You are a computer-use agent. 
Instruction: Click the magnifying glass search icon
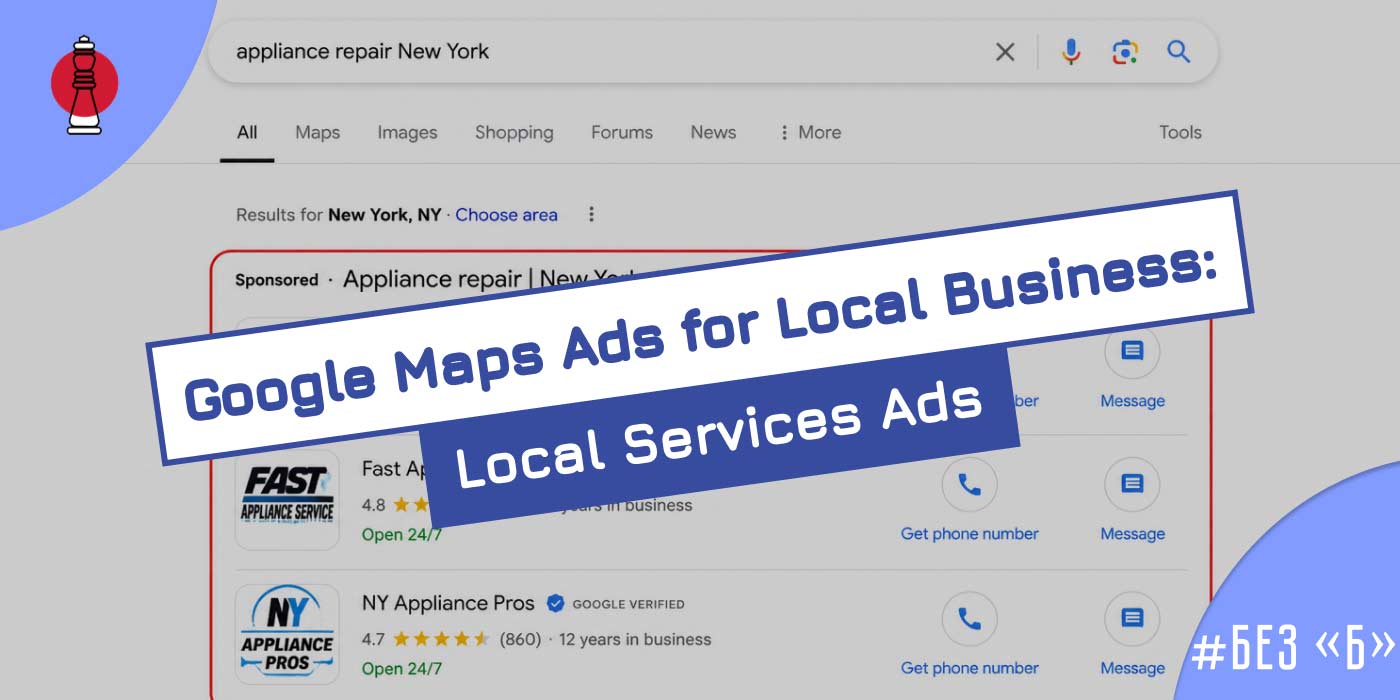(x=1179, y=52)
